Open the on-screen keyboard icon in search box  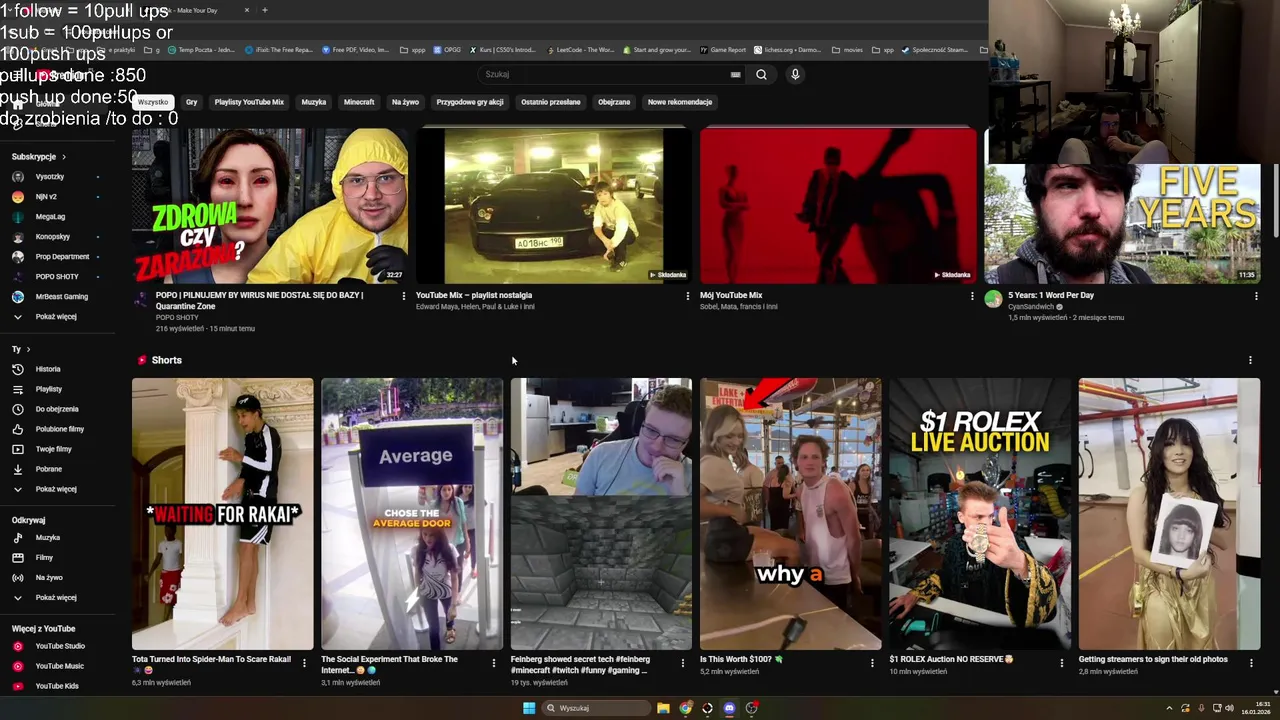735,74
